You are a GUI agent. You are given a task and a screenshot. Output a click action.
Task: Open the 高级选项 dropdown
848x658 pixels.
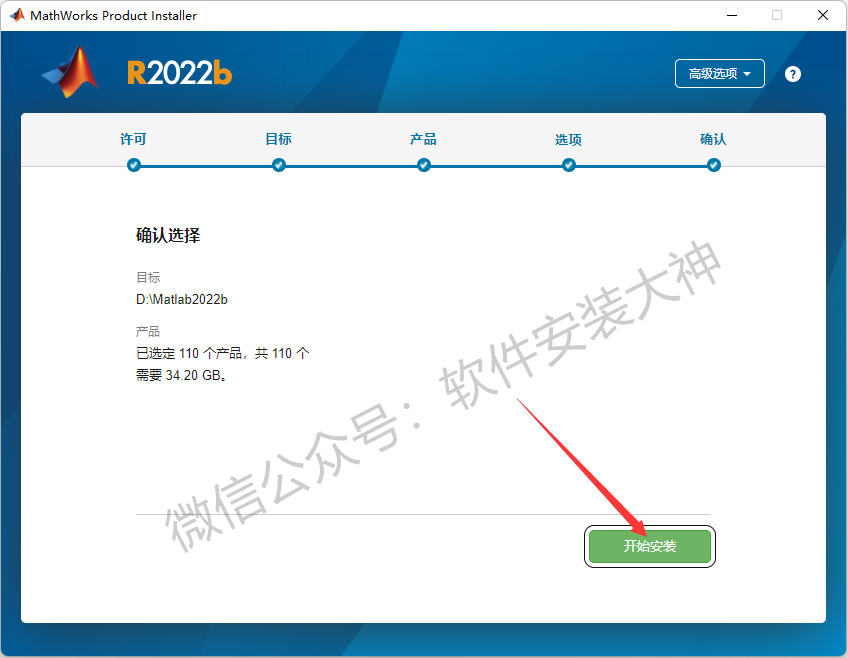pos(719,74)
